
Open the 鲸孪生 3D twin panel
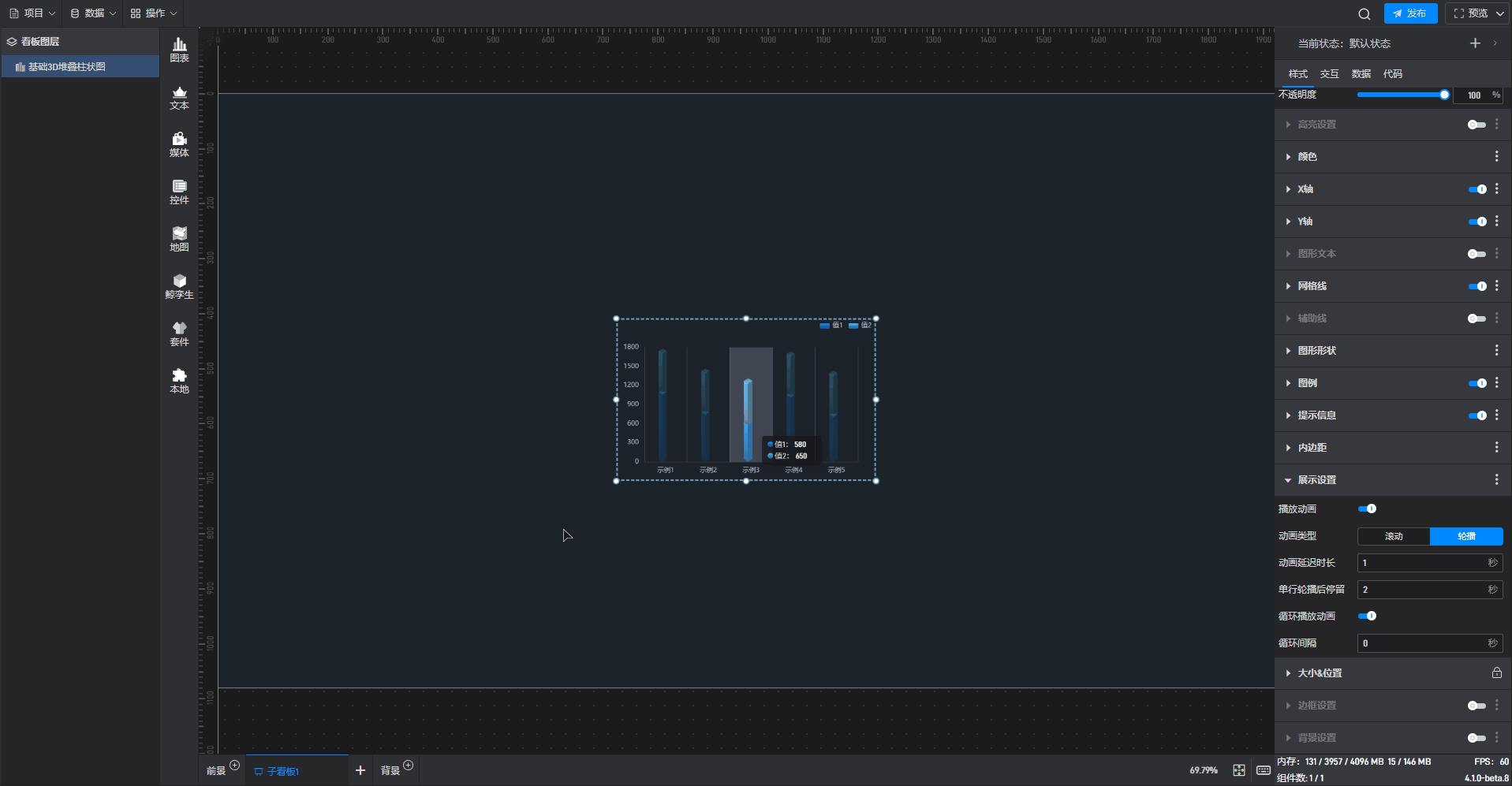pos(179,287)
